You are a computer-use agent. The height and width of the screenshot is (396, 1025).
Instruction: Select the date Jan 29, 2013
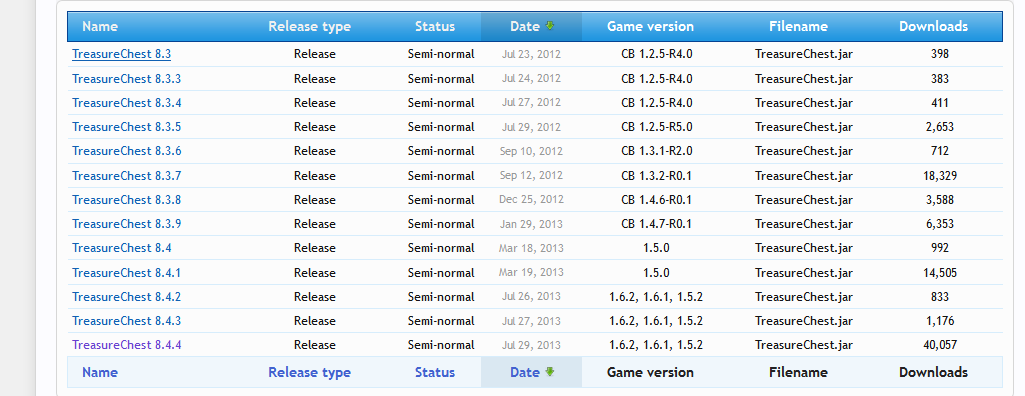tap(531, 223)
